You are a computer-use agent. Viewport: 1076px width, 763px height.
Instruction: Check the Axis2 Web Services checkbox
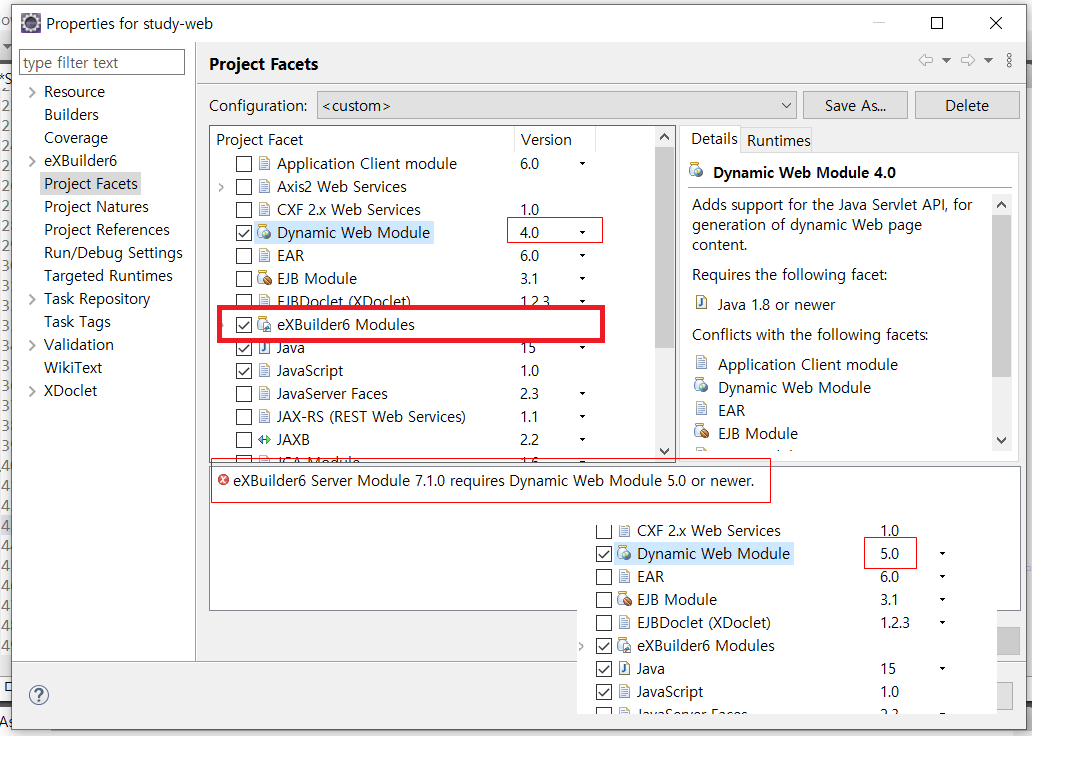[244, 187]
